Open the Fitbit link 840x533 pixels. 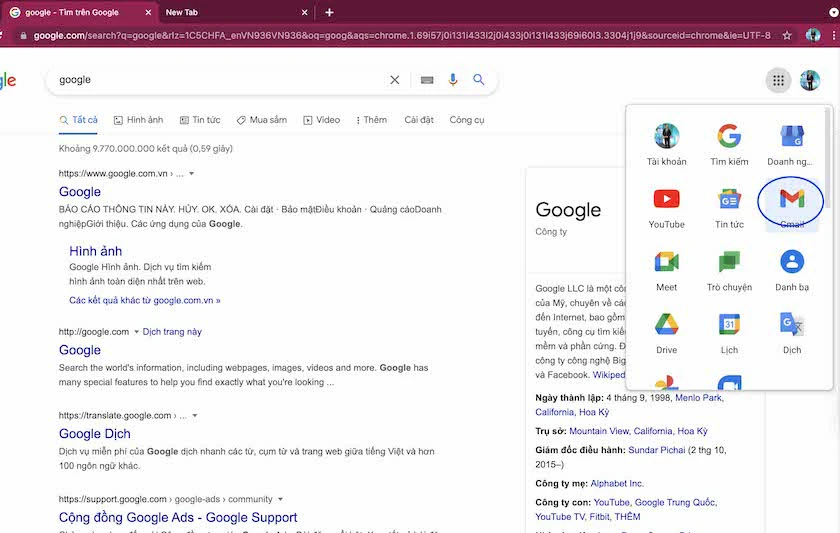point(599,516)
